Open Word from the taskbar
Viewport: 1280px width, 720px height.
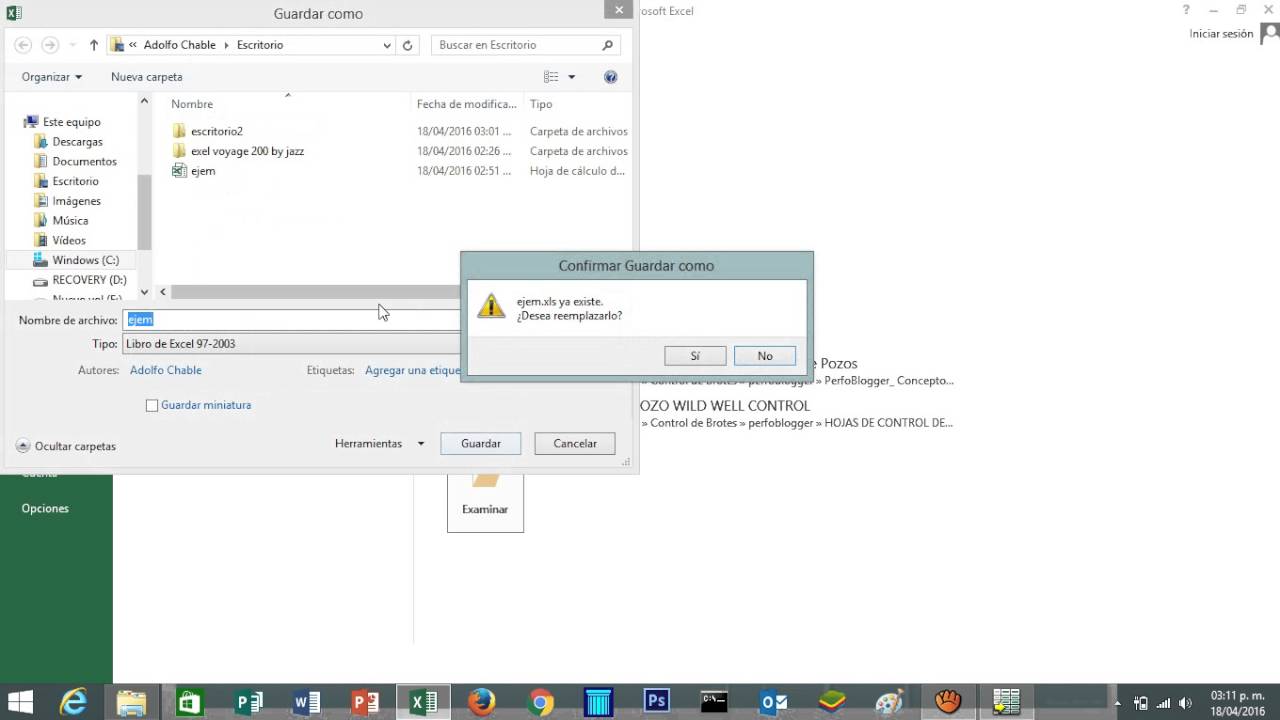[307, 702]
